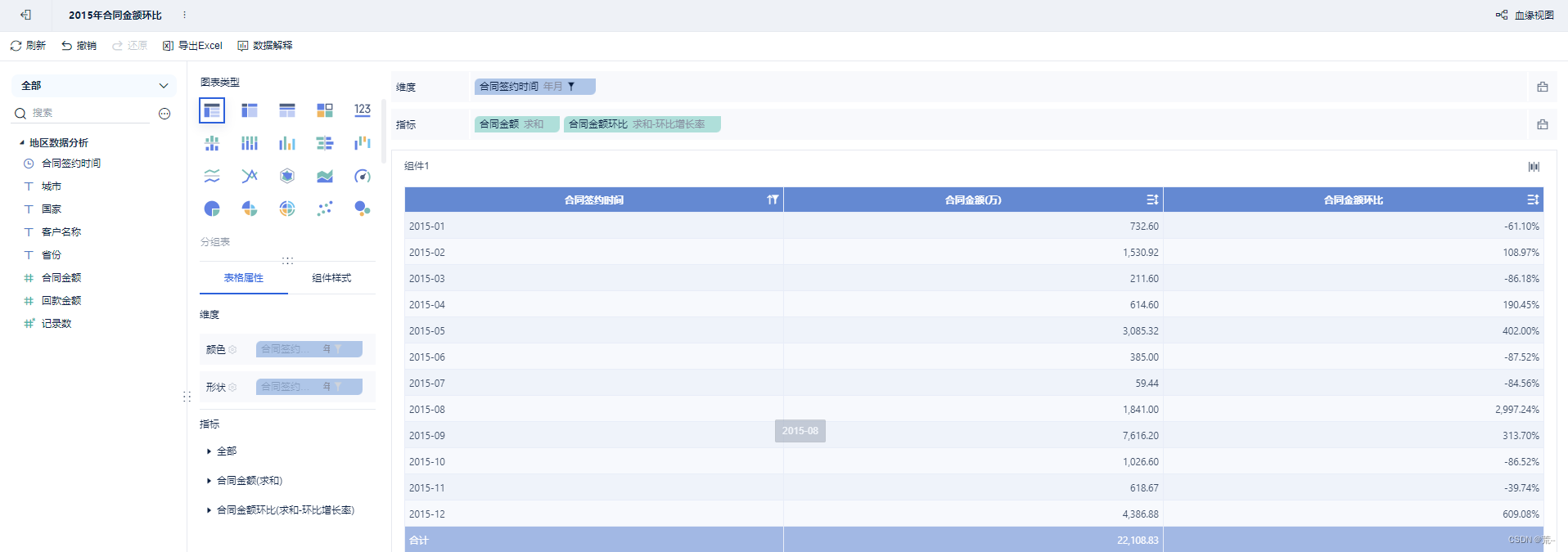The width and height of the screenshot is (1568, 552).
Task: Open the three-dot menu next to title
Action: (x=184, y=15)
